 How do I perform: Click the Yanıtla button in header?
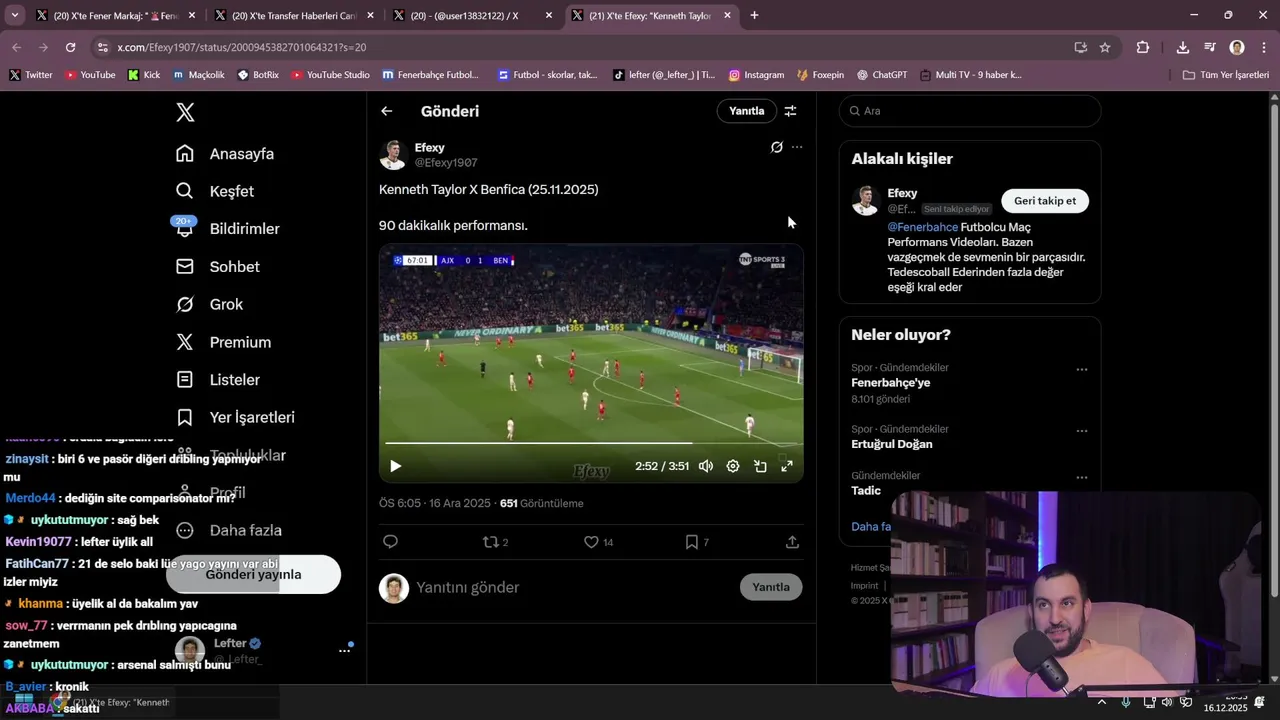[x=746, y=111]
